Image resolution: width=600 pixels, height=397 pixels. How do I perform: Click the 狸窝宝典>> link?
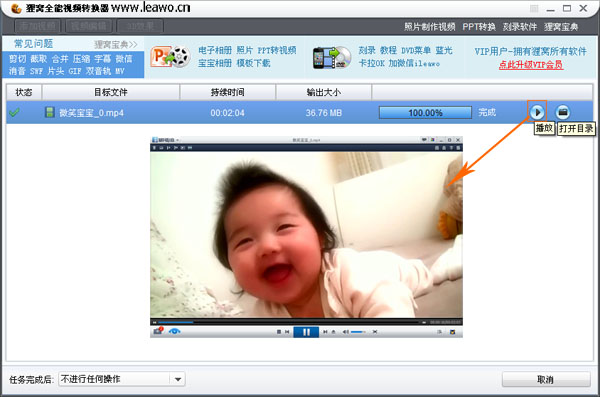pyautogui.click(x=116, y=44)
